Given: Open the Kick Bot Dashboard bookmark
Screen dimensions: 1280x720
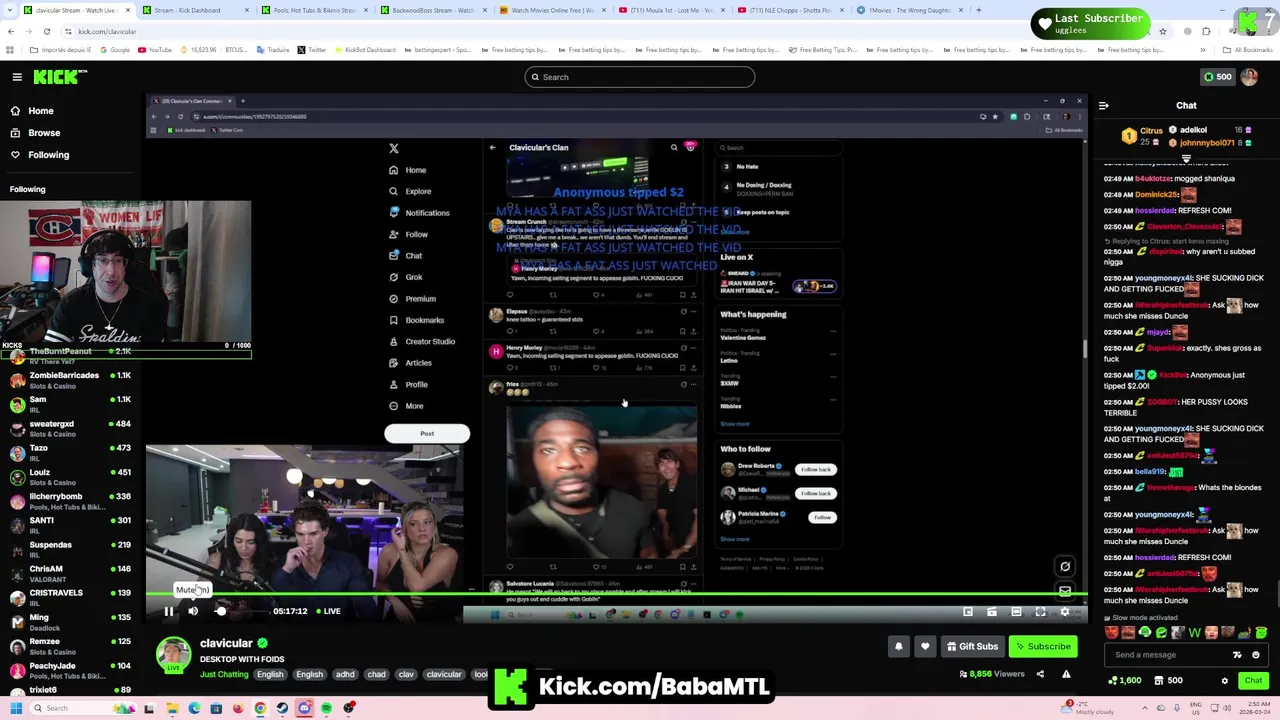Looking at the screenshot, I should coord(365,49).
